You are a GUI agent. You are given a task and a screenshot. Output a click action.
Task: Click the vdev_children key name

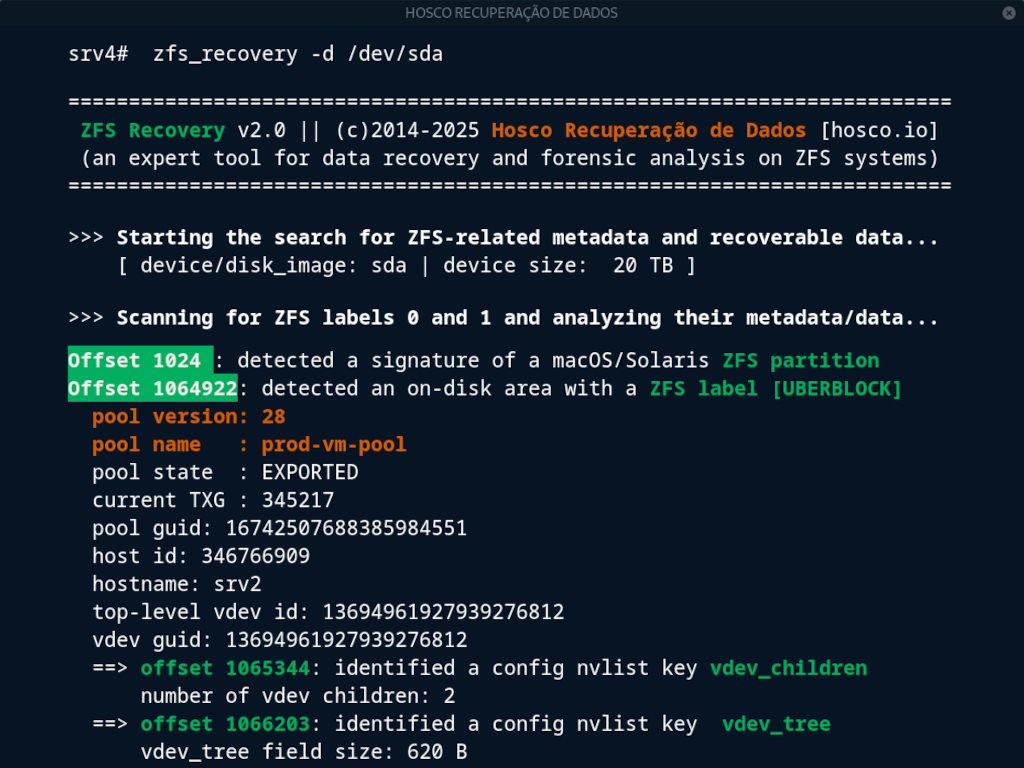point(788,668)
